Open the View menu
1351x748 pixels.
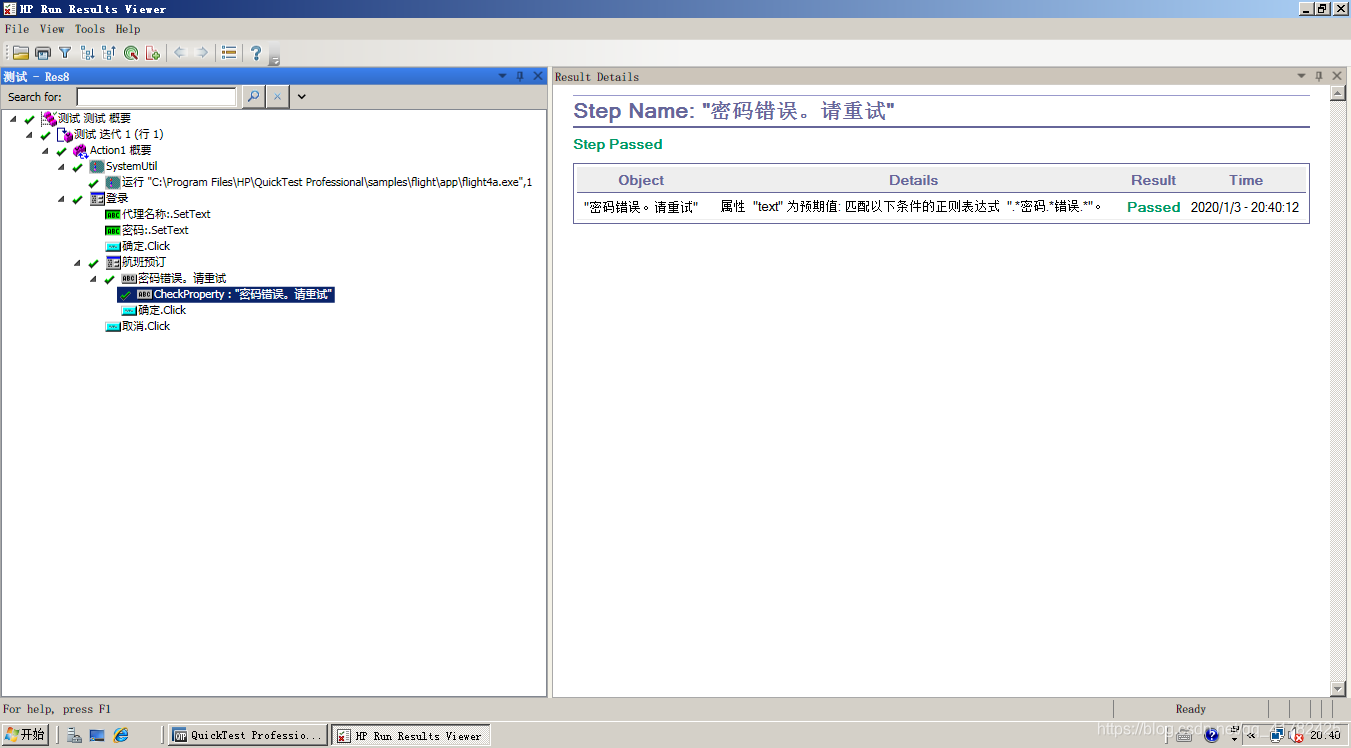52,29
